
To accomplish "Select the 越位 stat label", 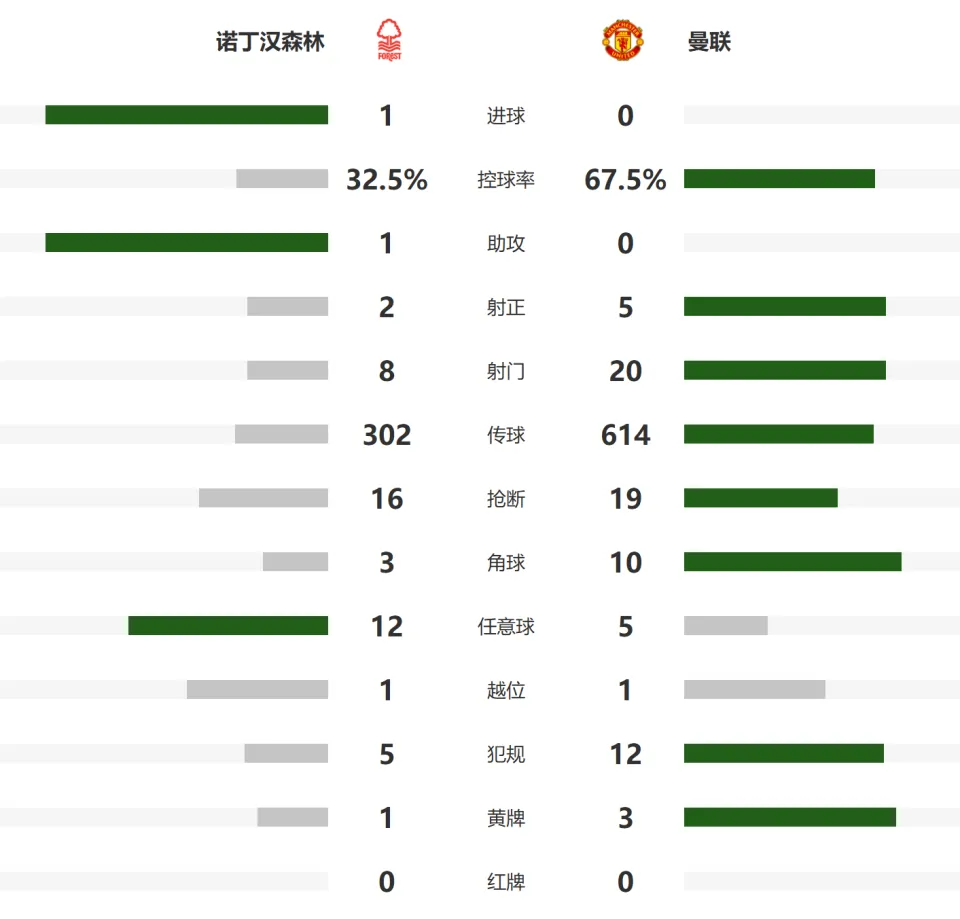I will point(506,690).
